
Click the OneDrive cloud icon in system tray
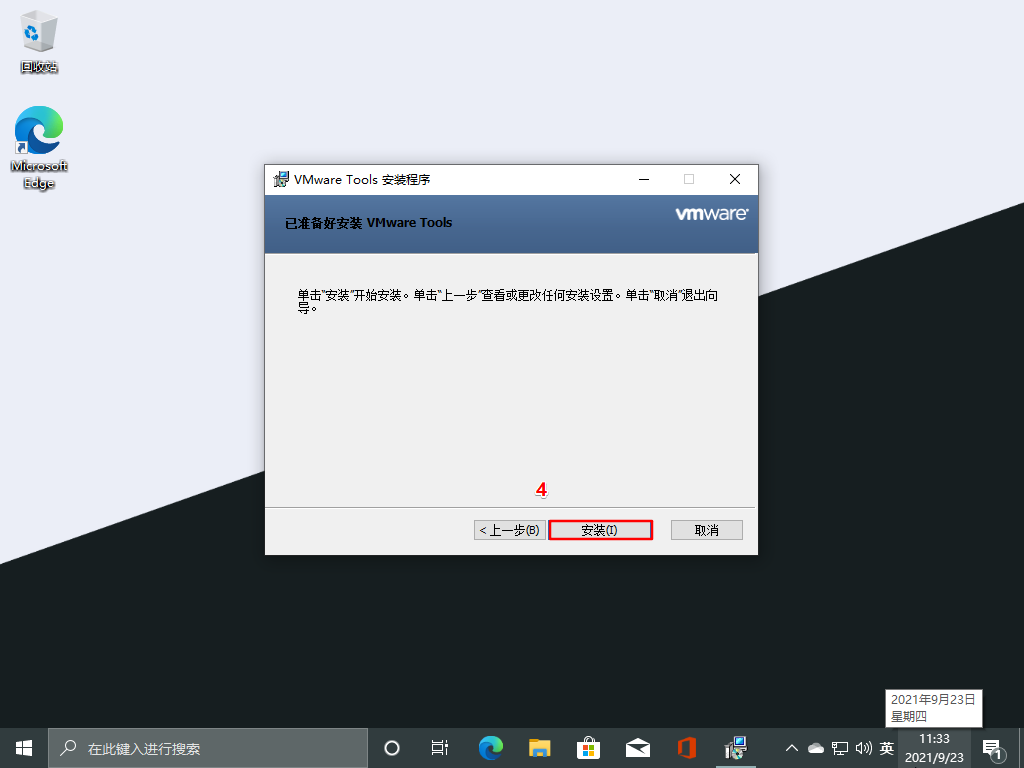pos(816,747)
